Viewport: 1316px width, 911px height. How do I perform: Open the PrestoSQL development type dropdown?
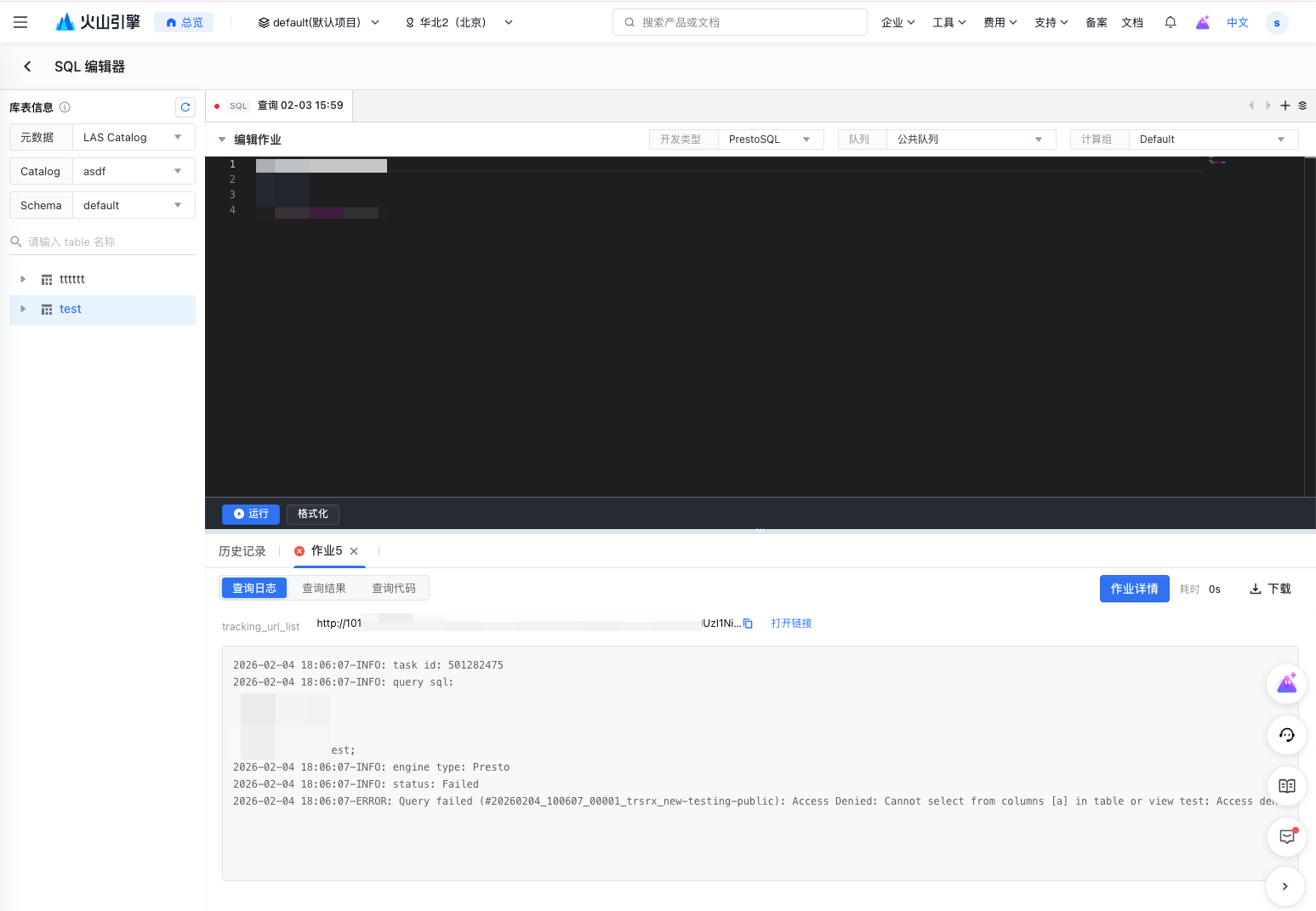point(770,139)
